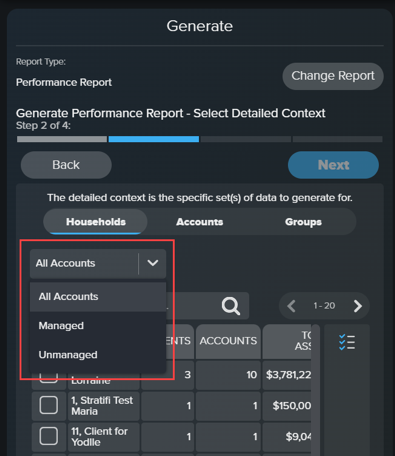Click the step 3 progress bar segment

[x=246, y=139]
